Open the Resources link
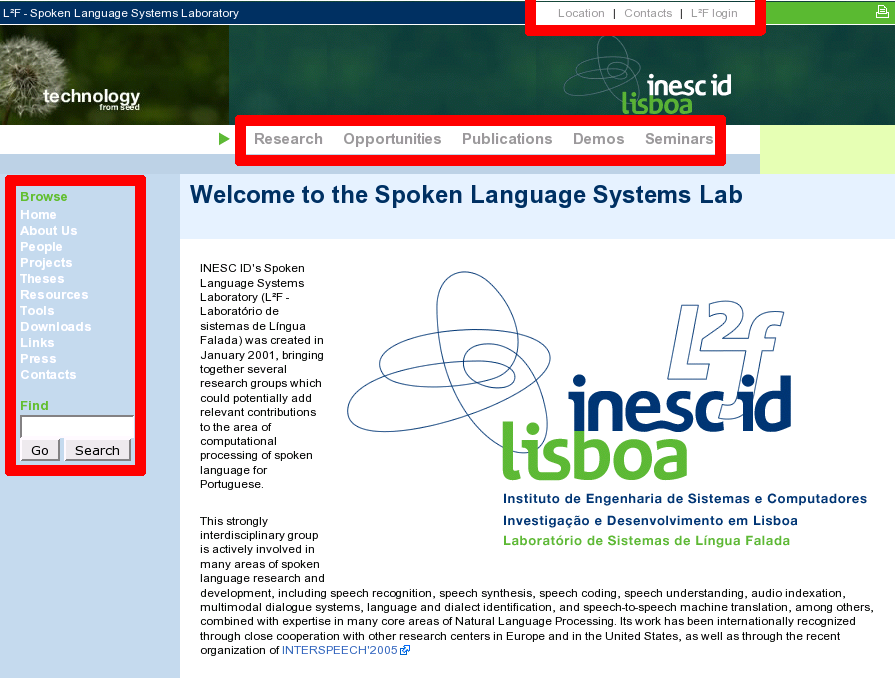This screenshot has width=895, height=678. pos(54,294)
